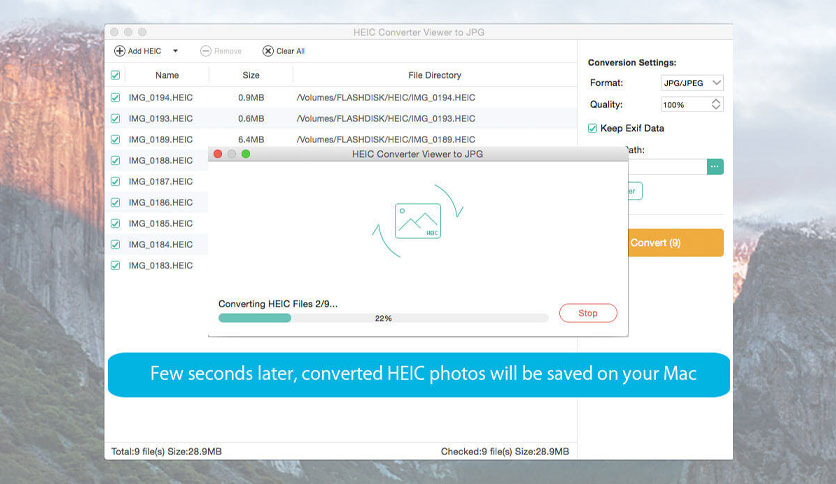
Task: Select file name IMG_0183.HEIC
Action: pos(160,265)
